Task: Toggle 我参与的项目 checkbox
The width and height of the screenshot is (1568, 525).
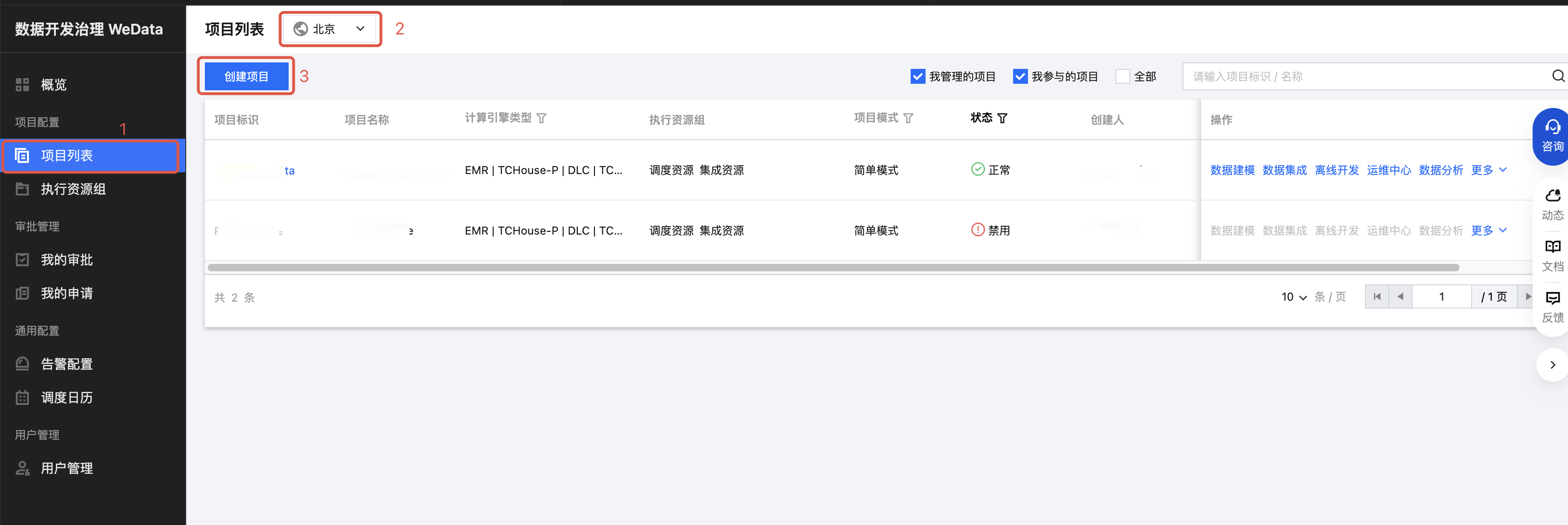Action: tap(1020, 77)
